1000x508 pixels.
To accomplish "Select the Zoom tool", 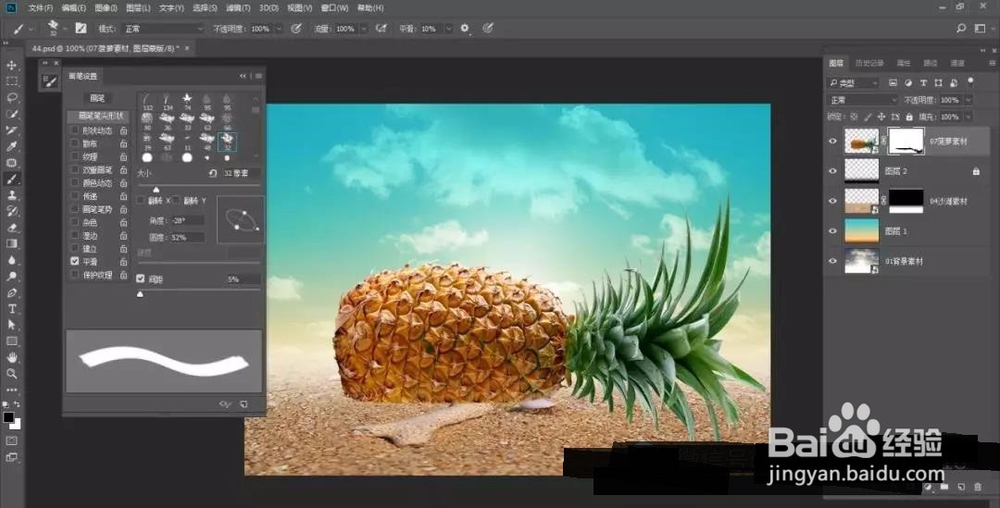I will click(x=11, y=374).
